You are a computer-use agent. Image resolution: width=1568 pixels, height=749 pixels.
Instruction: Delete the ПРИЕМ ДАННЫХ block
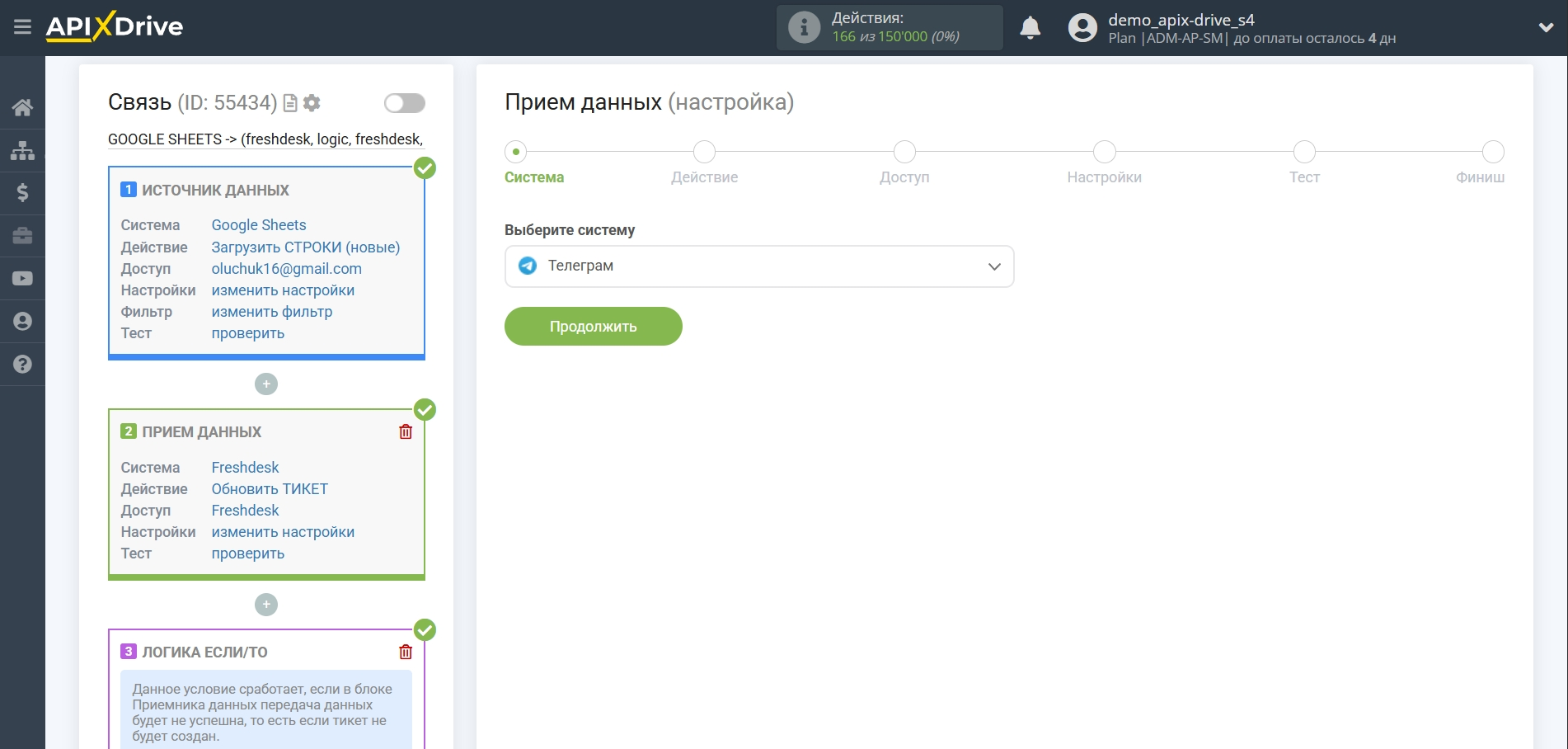tap(406, 432)
